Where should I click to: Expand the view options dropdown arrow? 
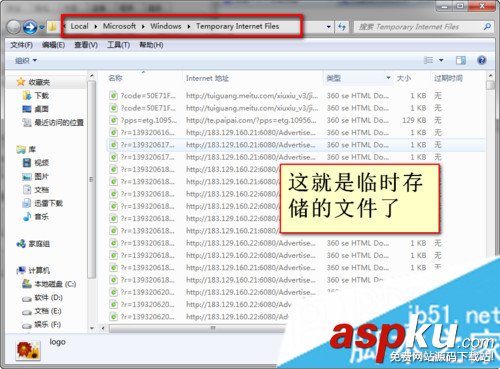pos(441,60)
